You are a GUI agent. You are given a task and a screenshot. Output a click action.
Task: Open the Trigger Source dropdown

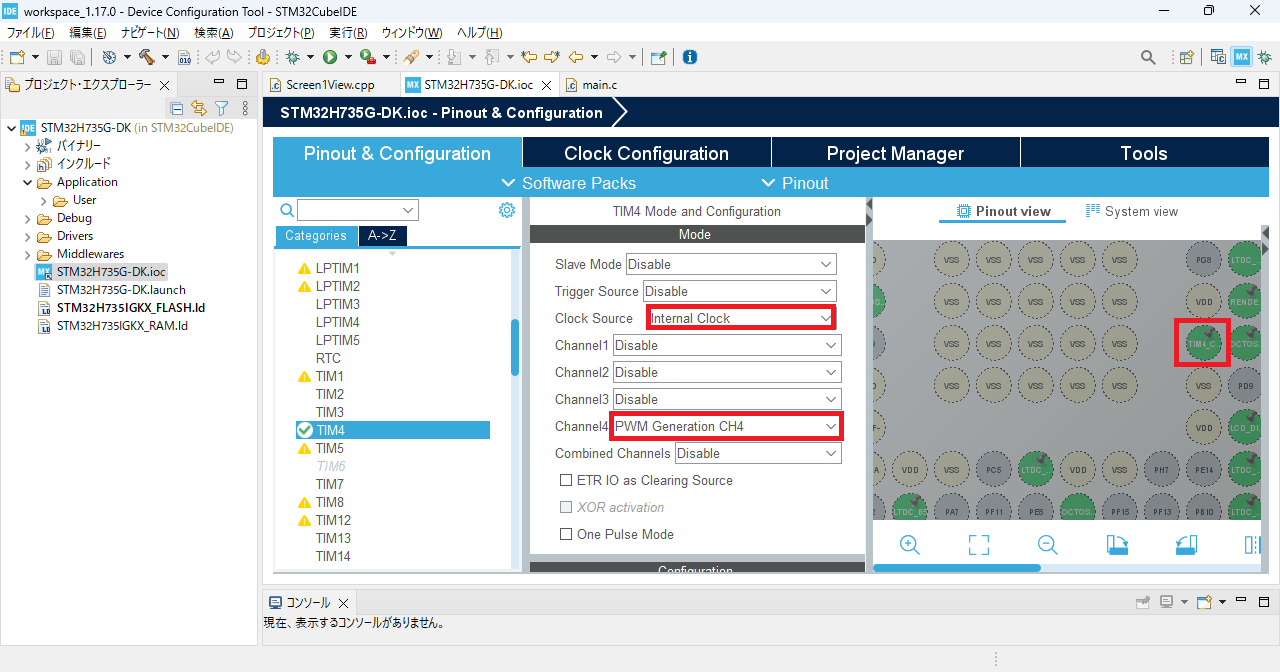739,291
